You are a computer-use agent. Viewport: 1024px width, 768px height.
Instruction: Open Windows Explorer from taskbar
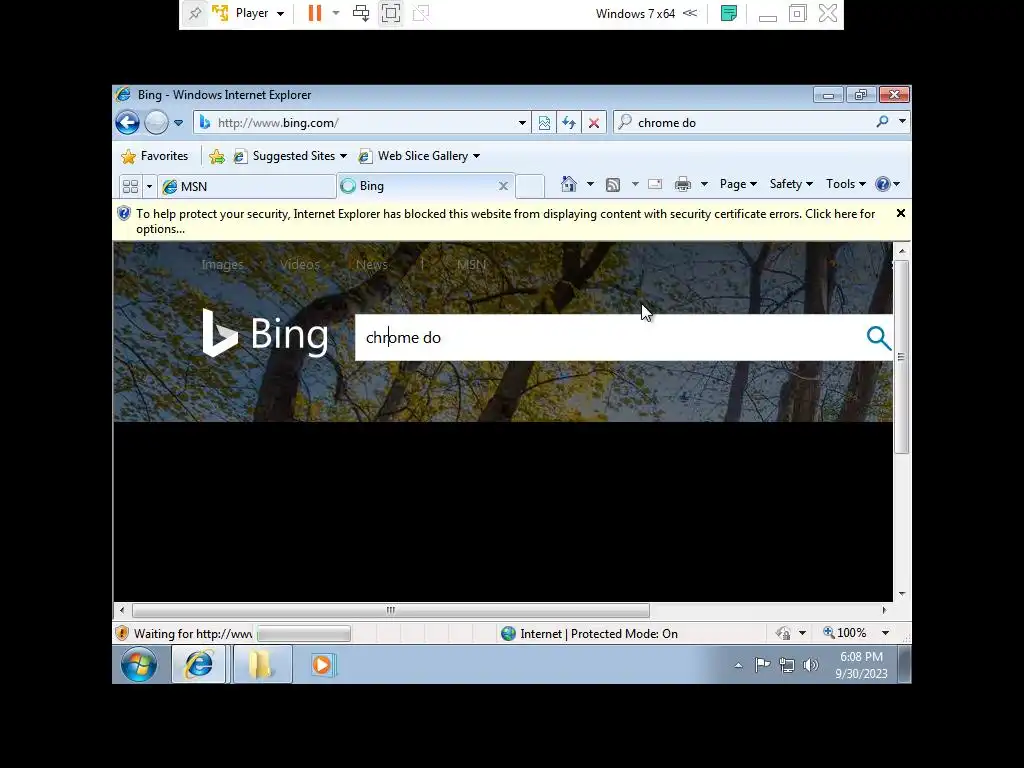point(261,665)
